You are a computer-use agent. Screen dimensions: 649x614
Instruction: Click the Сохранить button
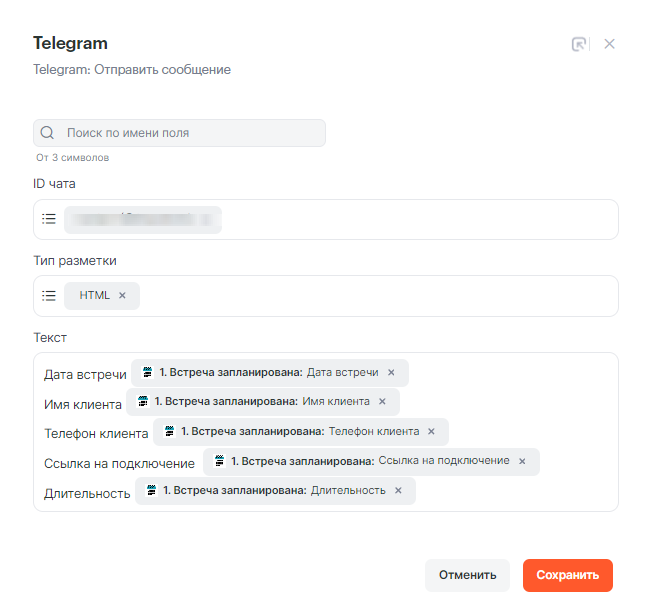point(567,575)
